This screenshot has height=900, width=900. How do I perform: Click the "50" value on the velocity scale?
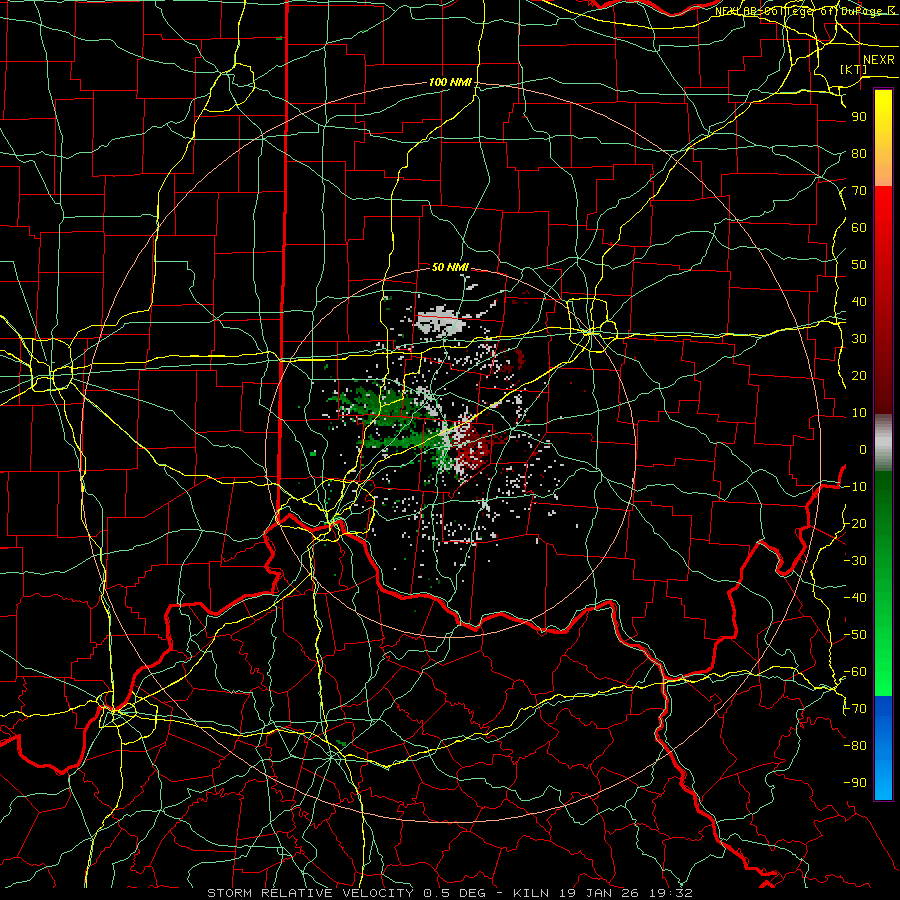859,265
